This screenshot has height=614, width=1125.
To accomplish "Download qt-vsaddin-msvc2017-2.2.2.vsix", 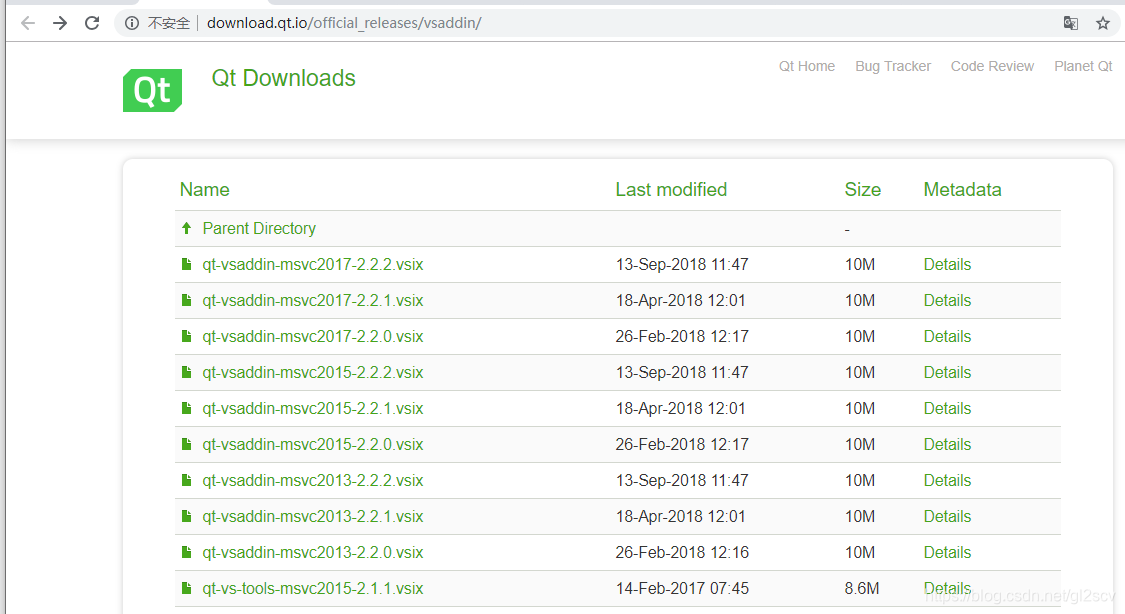I will 313,264.
